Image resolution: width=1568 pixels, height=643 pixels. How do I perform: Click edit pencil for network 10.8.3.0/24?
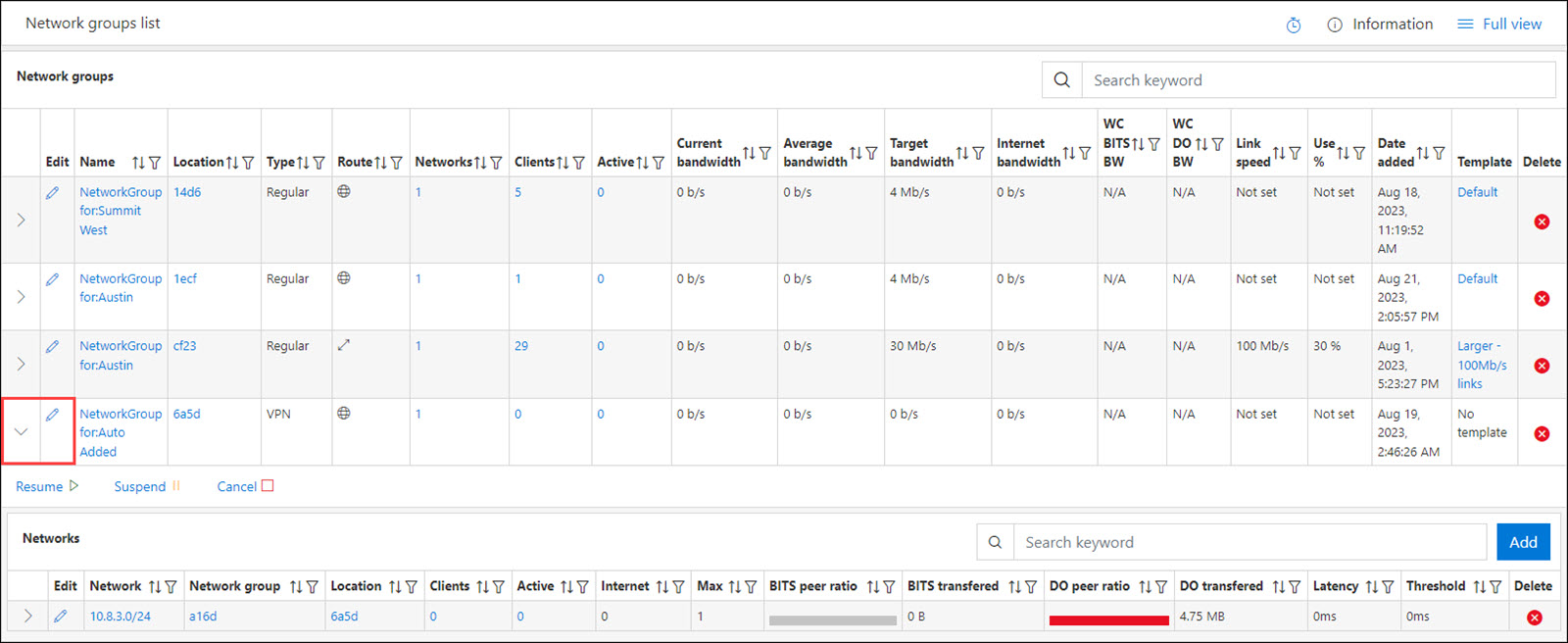[61, 617]
